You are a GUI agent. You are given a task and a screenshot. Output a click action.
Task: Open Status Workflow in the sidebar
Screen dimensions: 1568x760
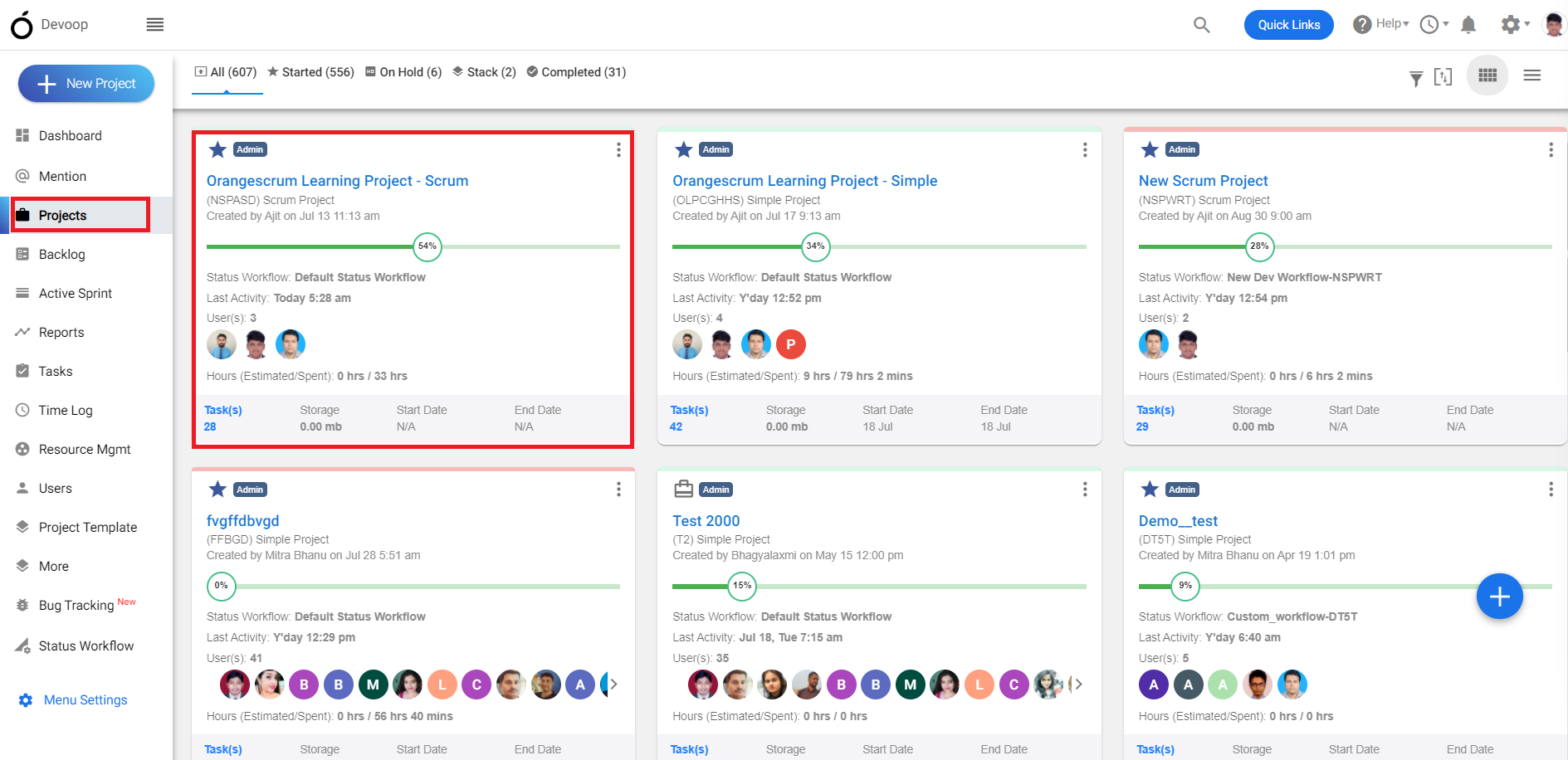coord(86,646)
